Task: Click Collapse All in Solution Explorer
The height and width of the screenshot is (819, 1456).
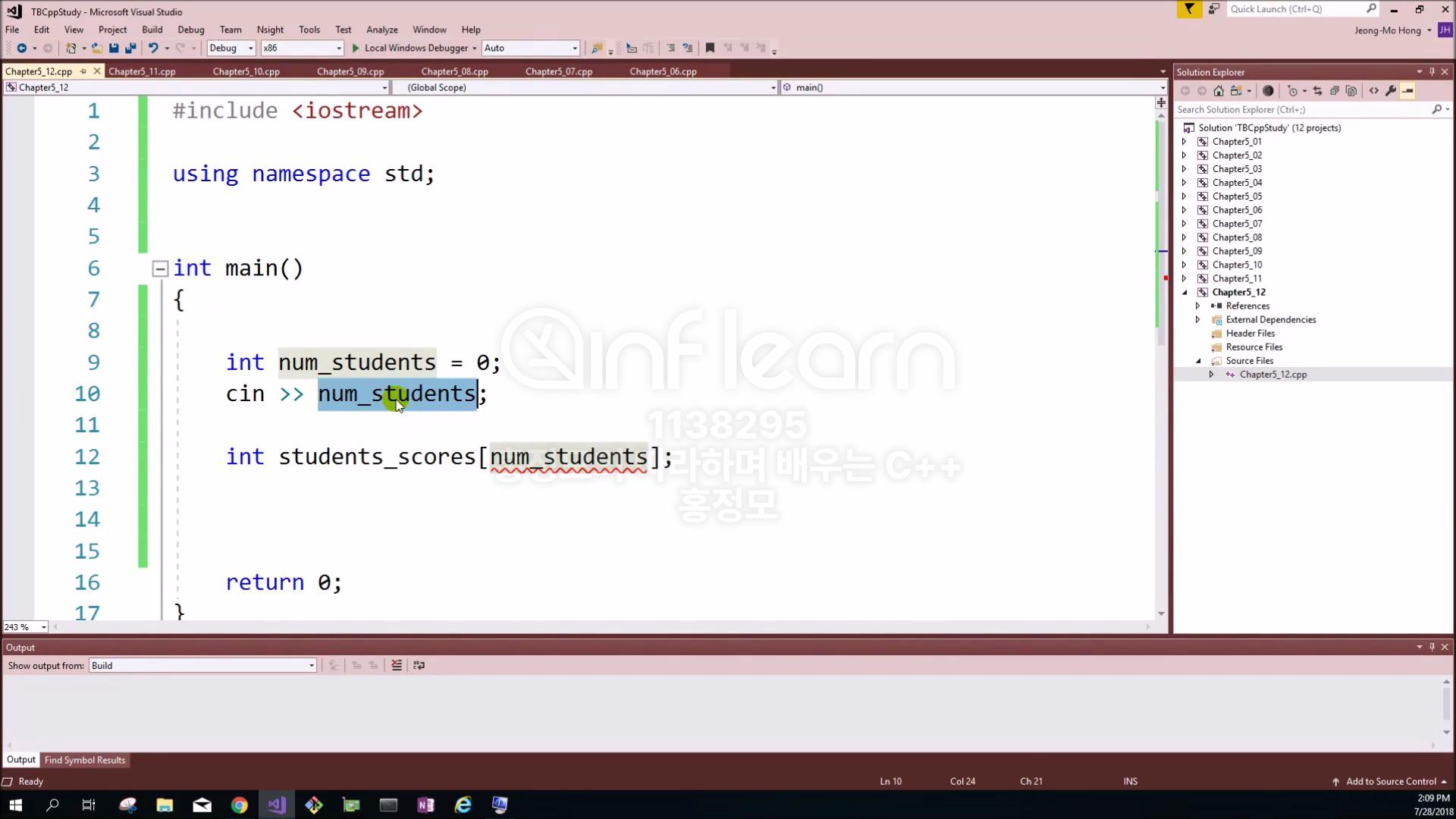Action: (x=1335, y=91)
